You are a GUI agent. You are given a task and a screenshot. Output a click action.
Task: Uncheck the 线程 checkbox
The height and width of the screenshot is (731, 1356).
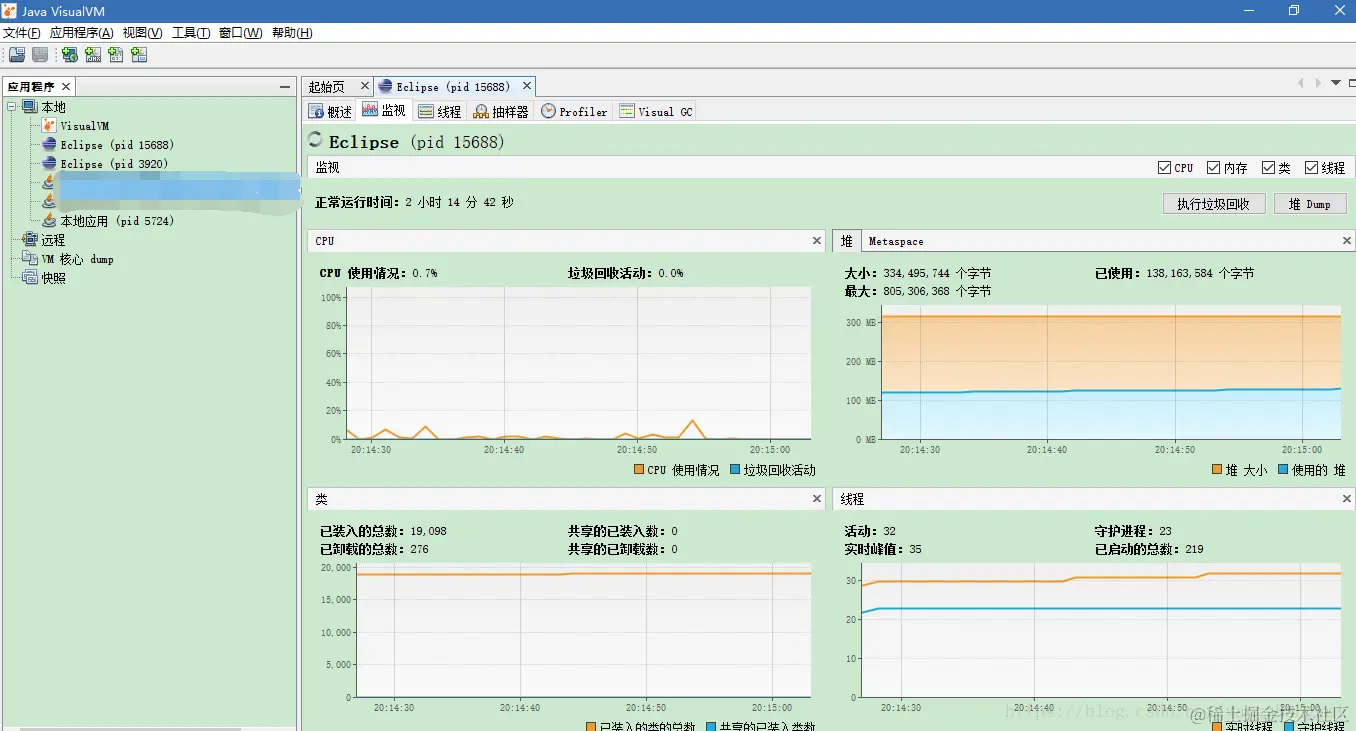point(1312,168)
